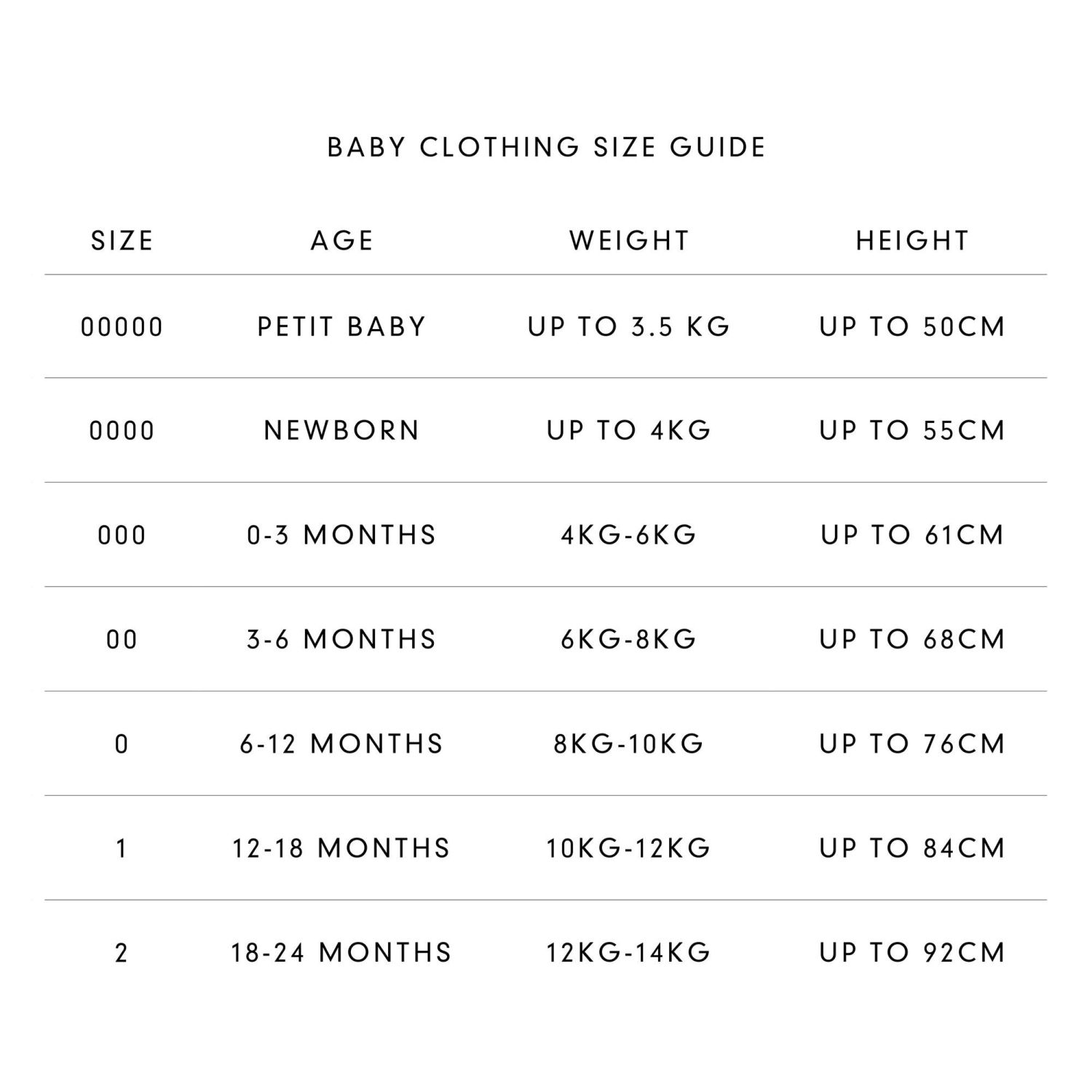
Task: Click the PETIT BABY age cell
Action: click(x=342, y=327)
